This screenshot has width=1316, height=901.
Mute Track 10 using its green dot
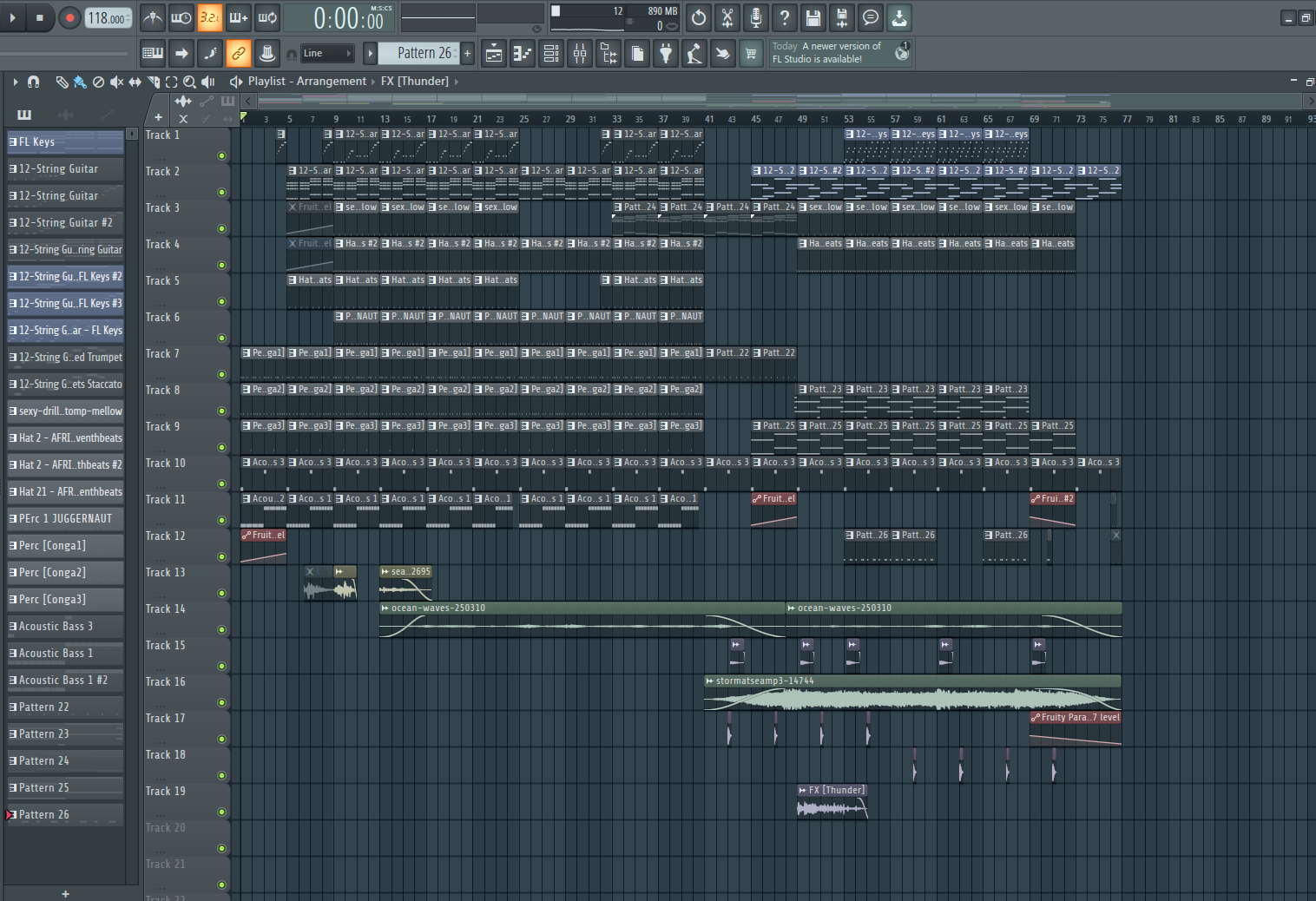click(x=222, y=484)
